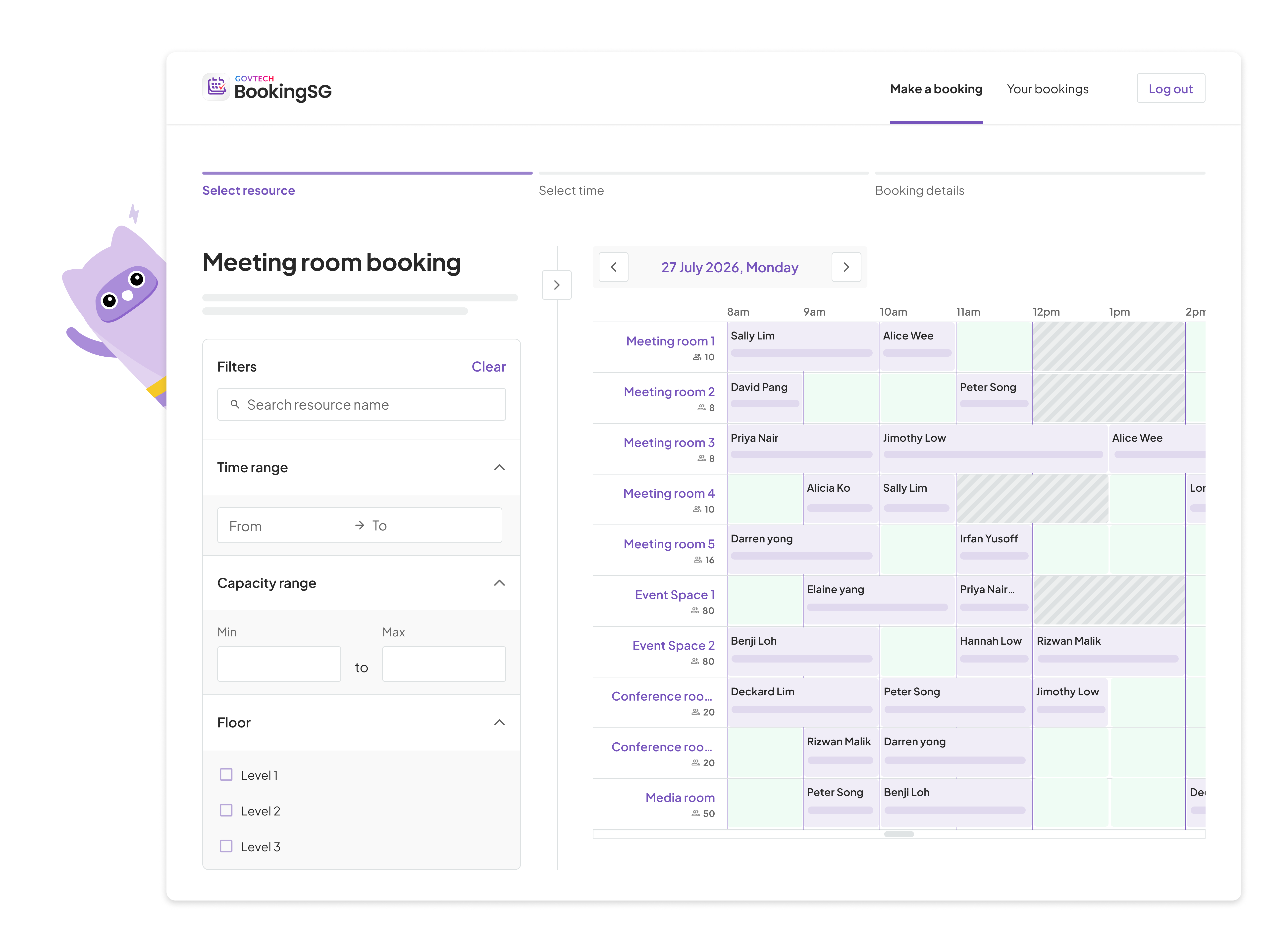1269x952 pixels.
Task: Select the Booking details step
Action: click(x=919, y=190)
